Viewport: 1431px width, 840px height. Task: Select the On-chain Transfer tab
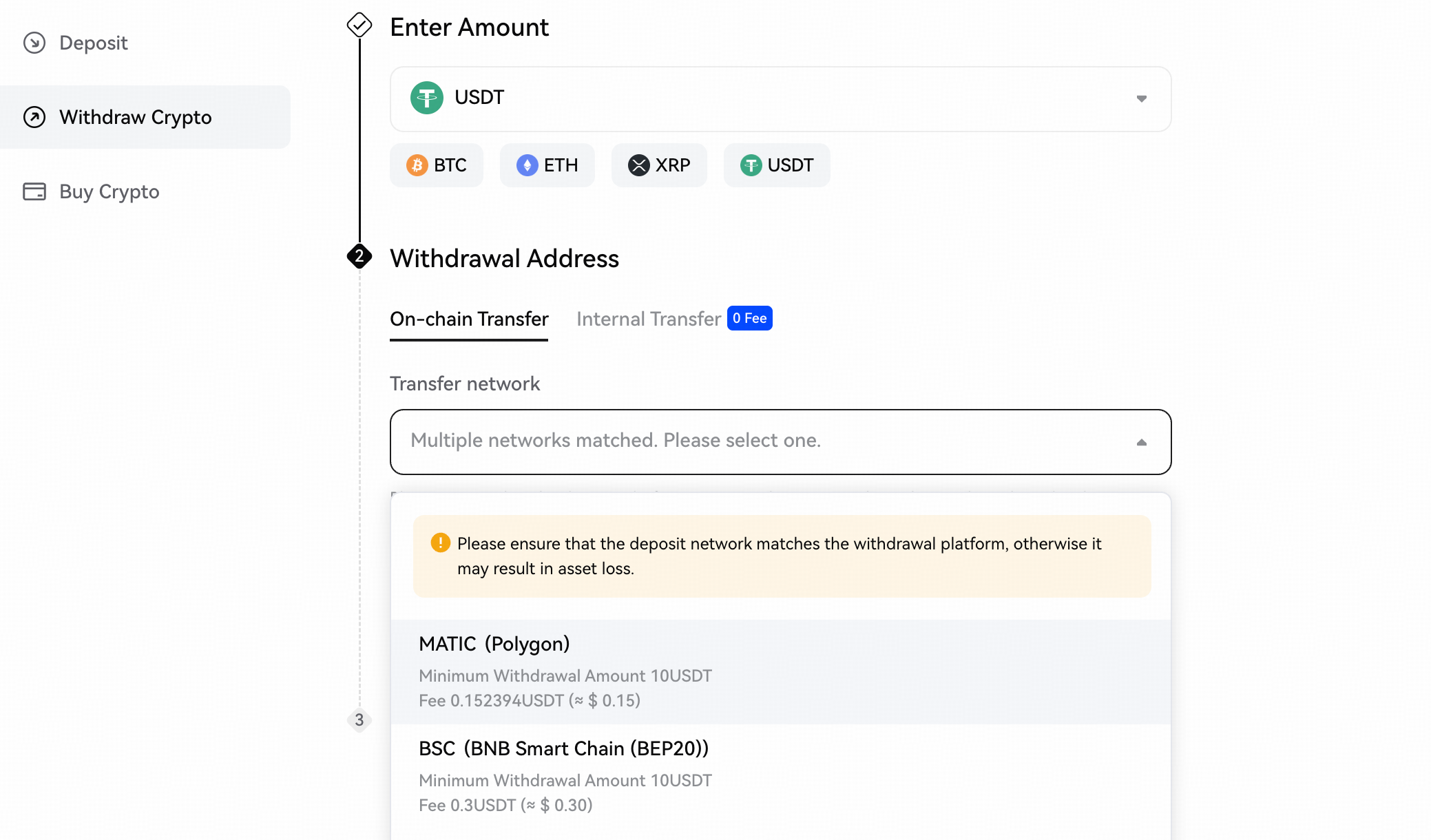click(x=469, y=319)
